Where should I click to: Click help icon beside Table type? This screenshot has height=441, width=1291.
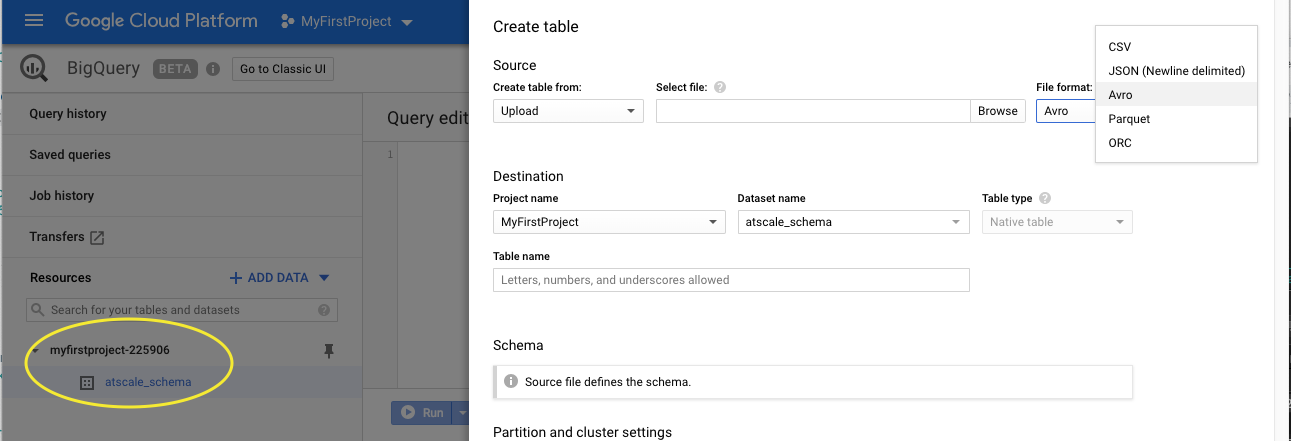(1045, 199)
